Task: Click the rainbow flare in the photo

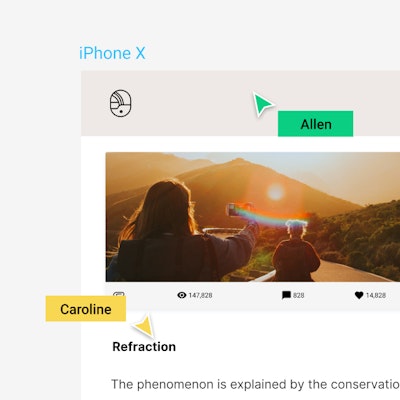Action: coord(271,215)
